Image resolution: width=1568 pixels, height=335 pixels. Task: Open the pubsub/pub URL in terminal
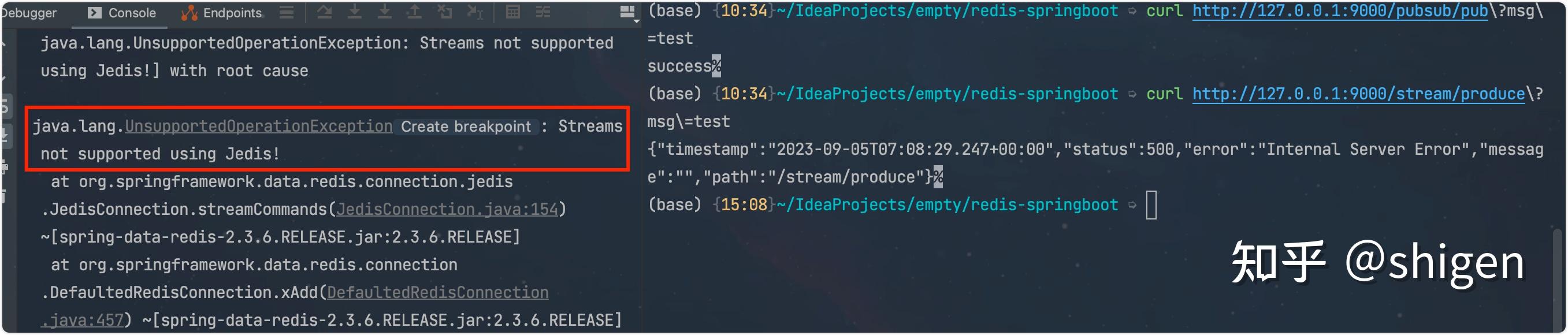[x=1340, y=11]
